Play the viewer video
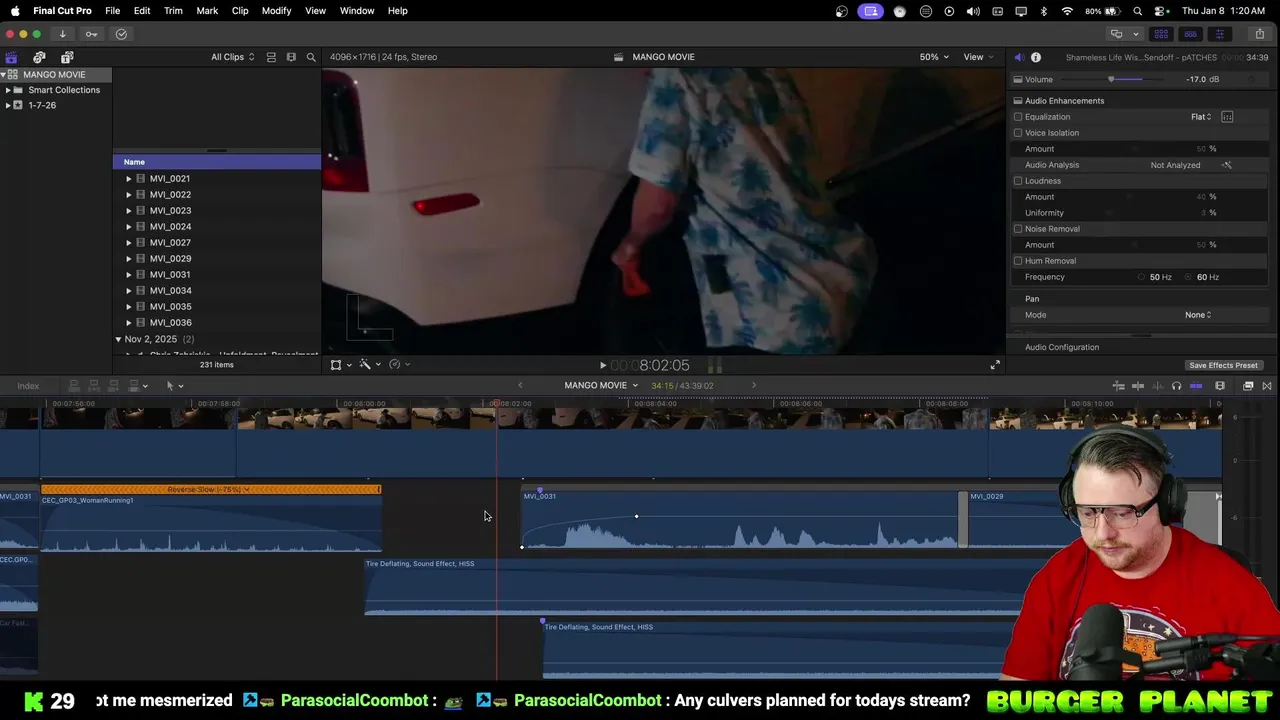The height and width of the screenshot is (720, 1280). click(x=602, y=366)
